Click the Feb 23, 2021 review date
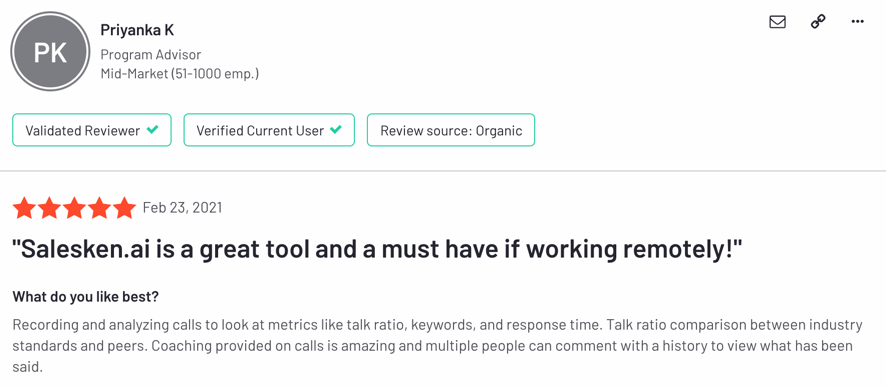 183,208
